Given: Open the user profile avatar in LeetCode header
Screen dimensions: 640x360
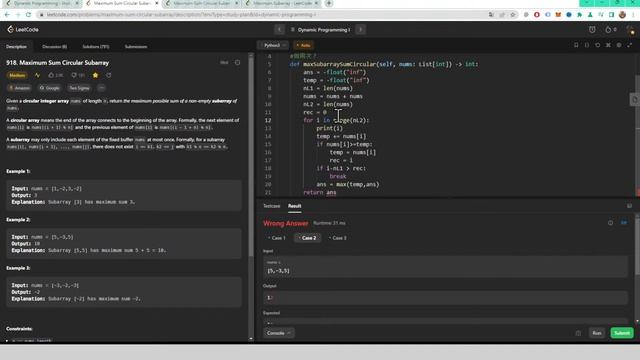Looking at the screenshot, I should tap(630, 29).
